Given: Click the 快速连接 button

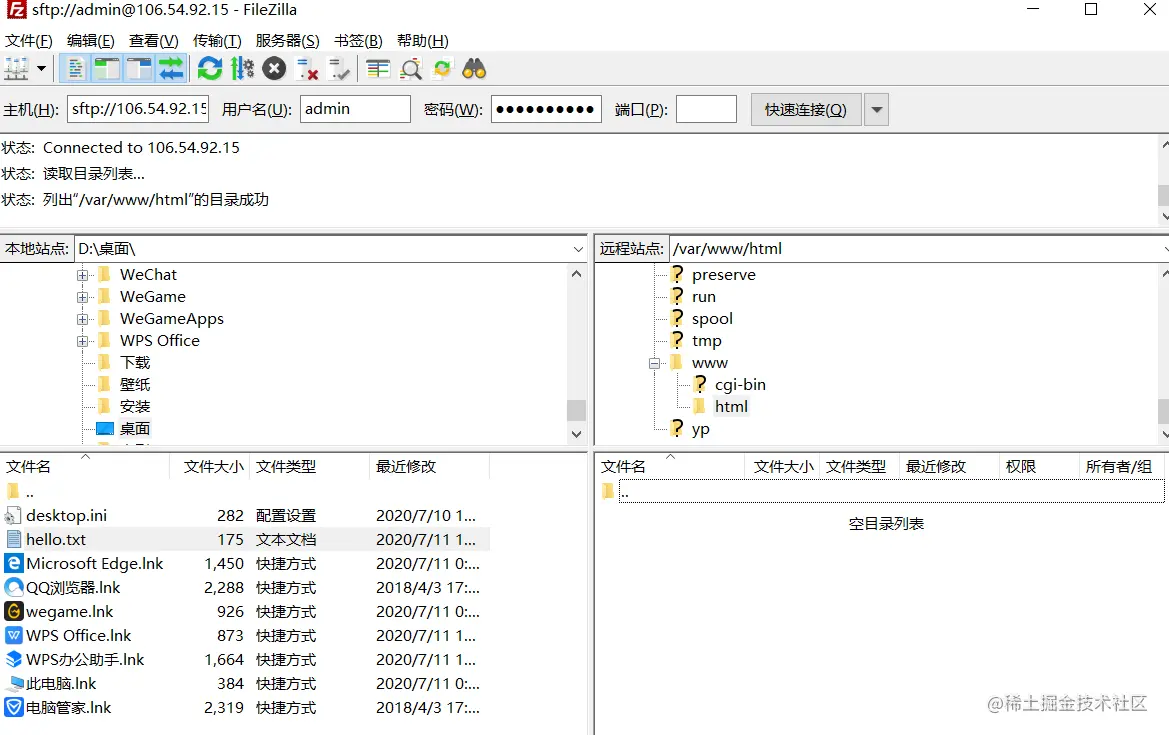Looking at the screenshot, I should 806,109.
